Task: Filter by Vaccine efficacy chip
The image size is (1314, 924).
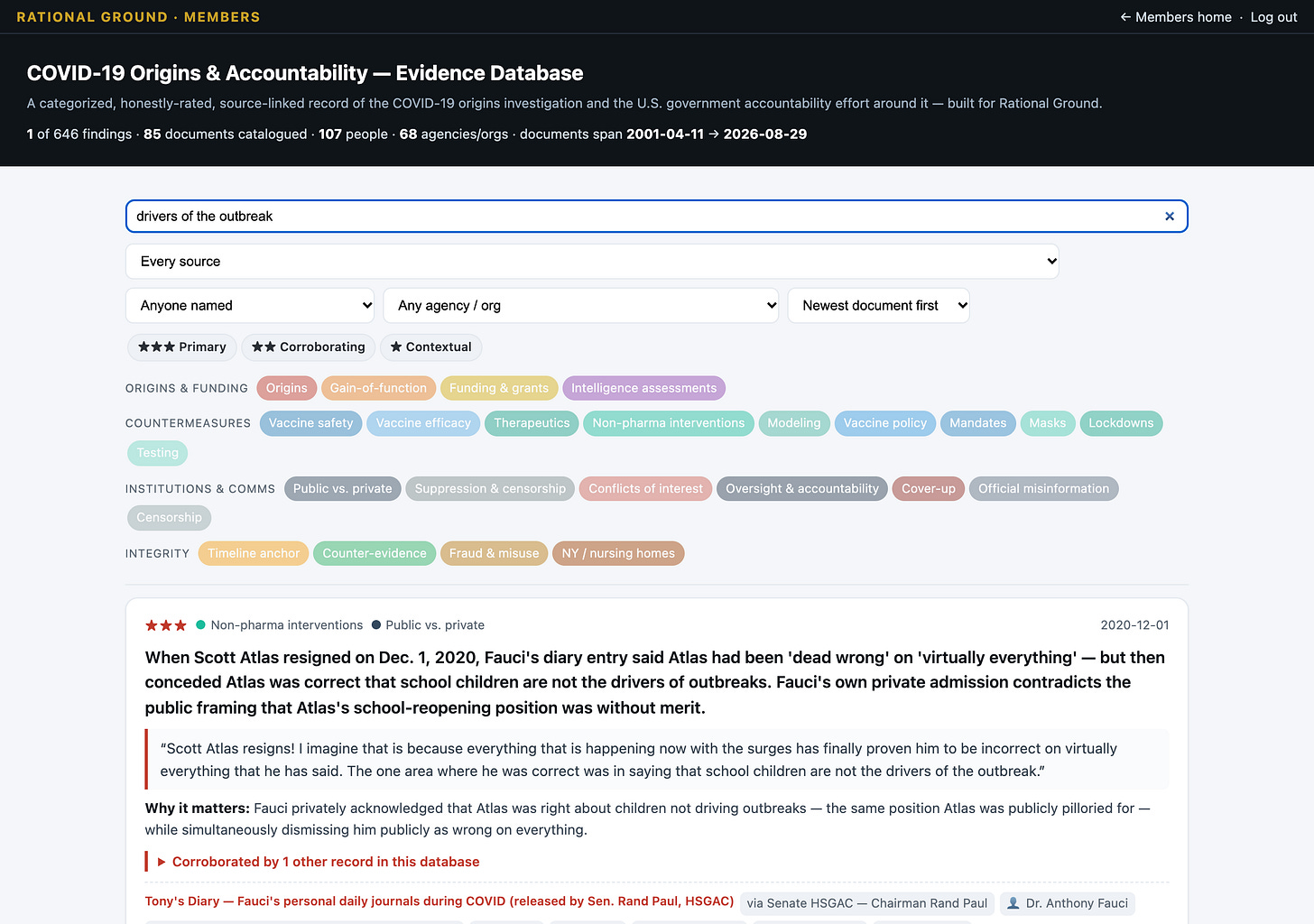Action: (x=423, y=423)
